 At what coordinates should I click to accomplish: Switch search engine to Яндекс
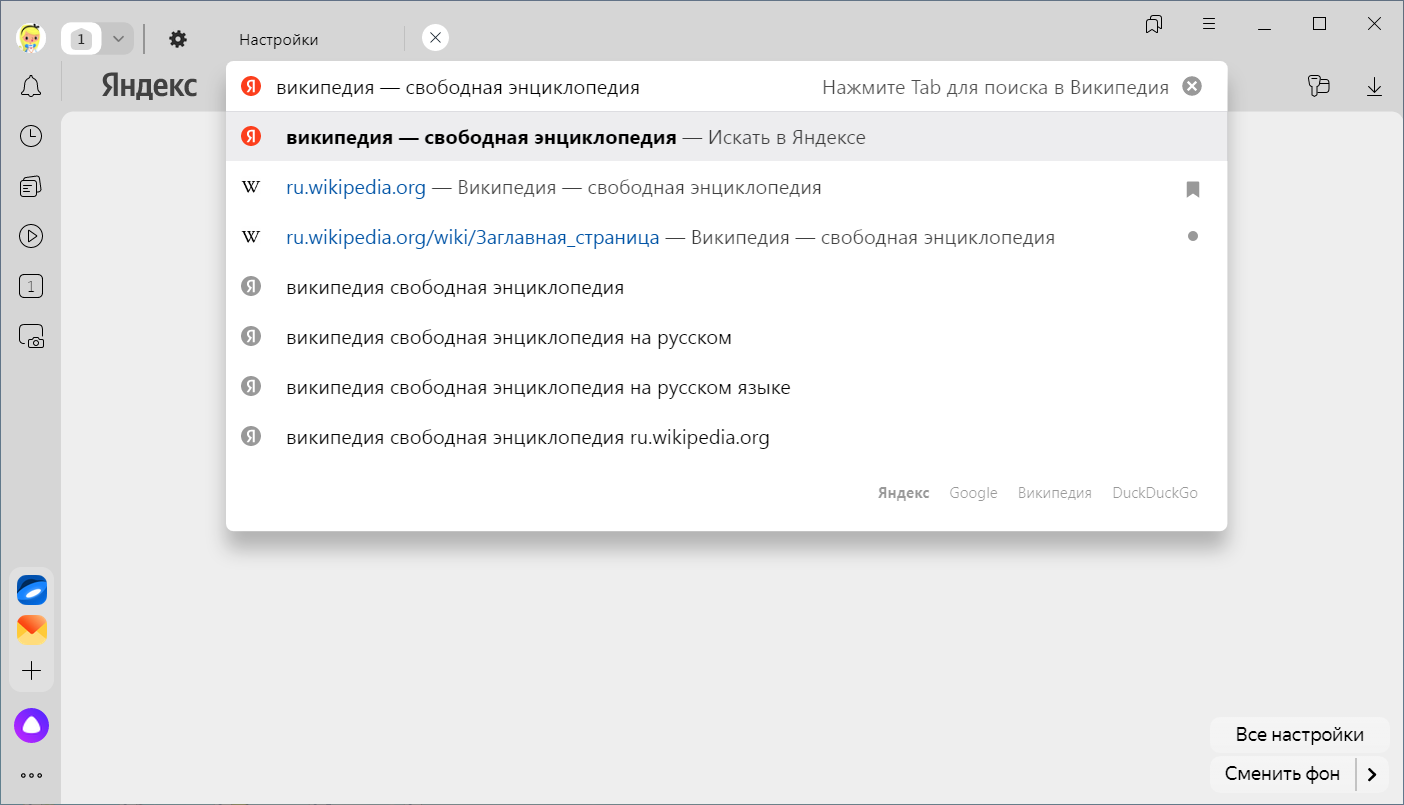pos(904,493)
